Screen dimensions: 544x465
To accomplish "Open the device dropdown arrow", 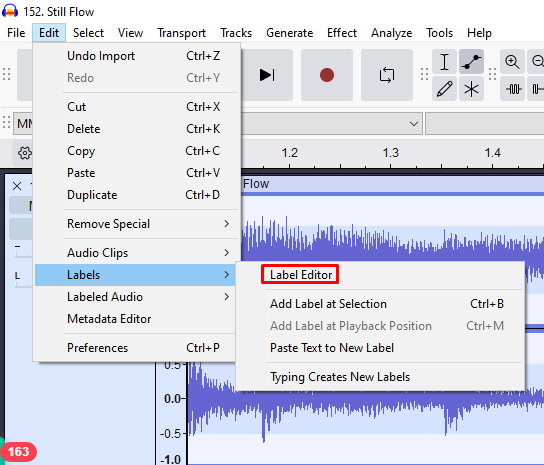I will click(414, 124).
